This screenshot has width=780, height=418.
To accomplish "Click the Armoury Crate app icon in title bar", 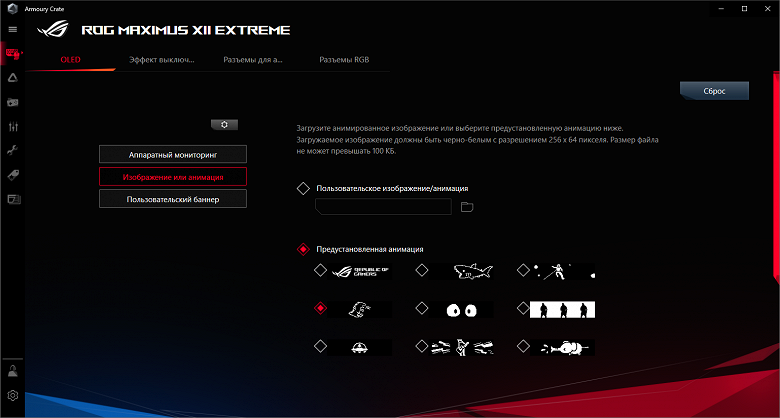I will (12, 8).
